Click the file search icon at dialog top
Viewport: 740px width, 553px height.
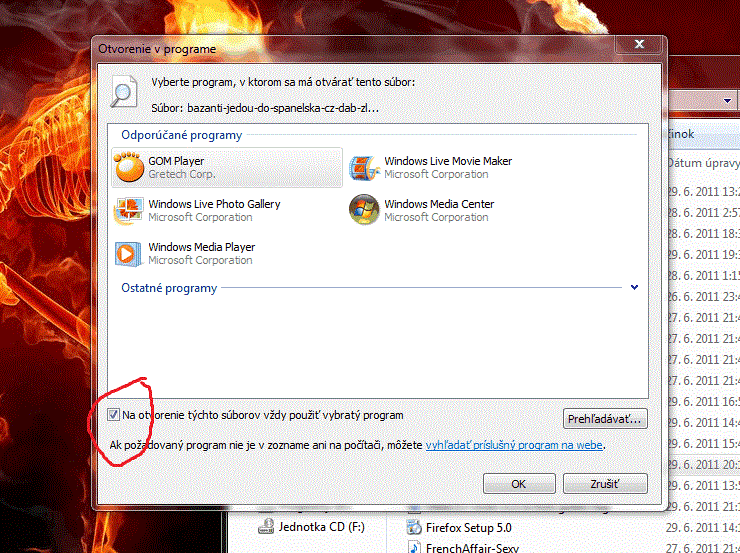[x=124, y=92]
